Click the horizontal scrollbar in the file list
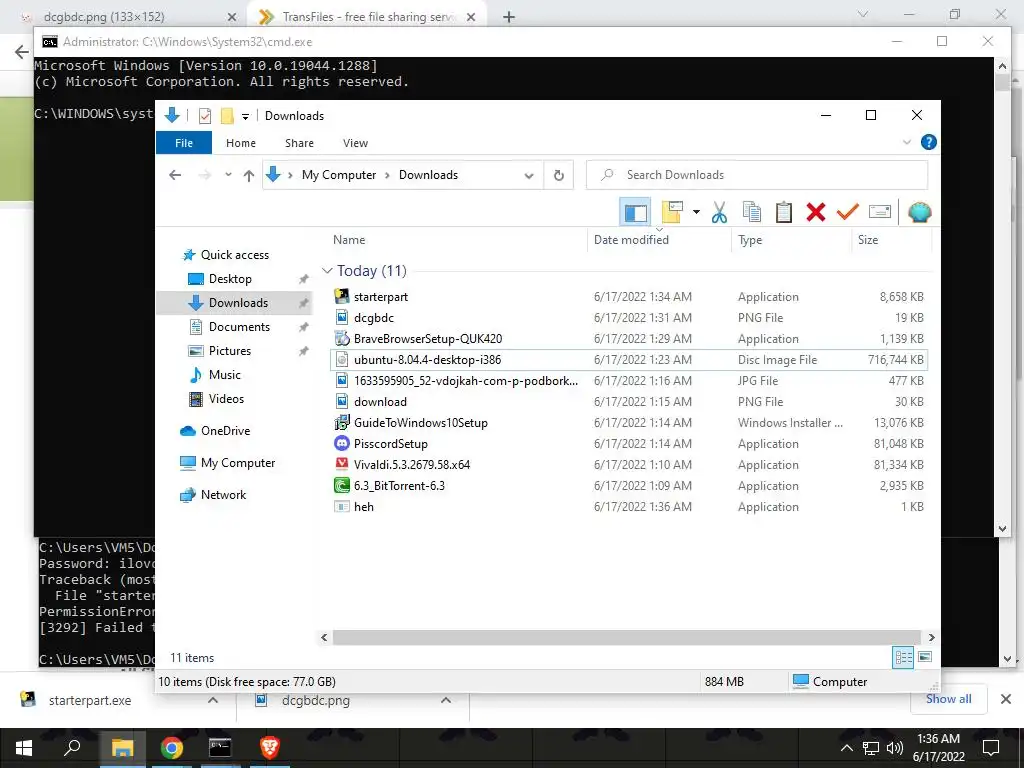The image size is (1024, 768). click(x=626, y=637)
